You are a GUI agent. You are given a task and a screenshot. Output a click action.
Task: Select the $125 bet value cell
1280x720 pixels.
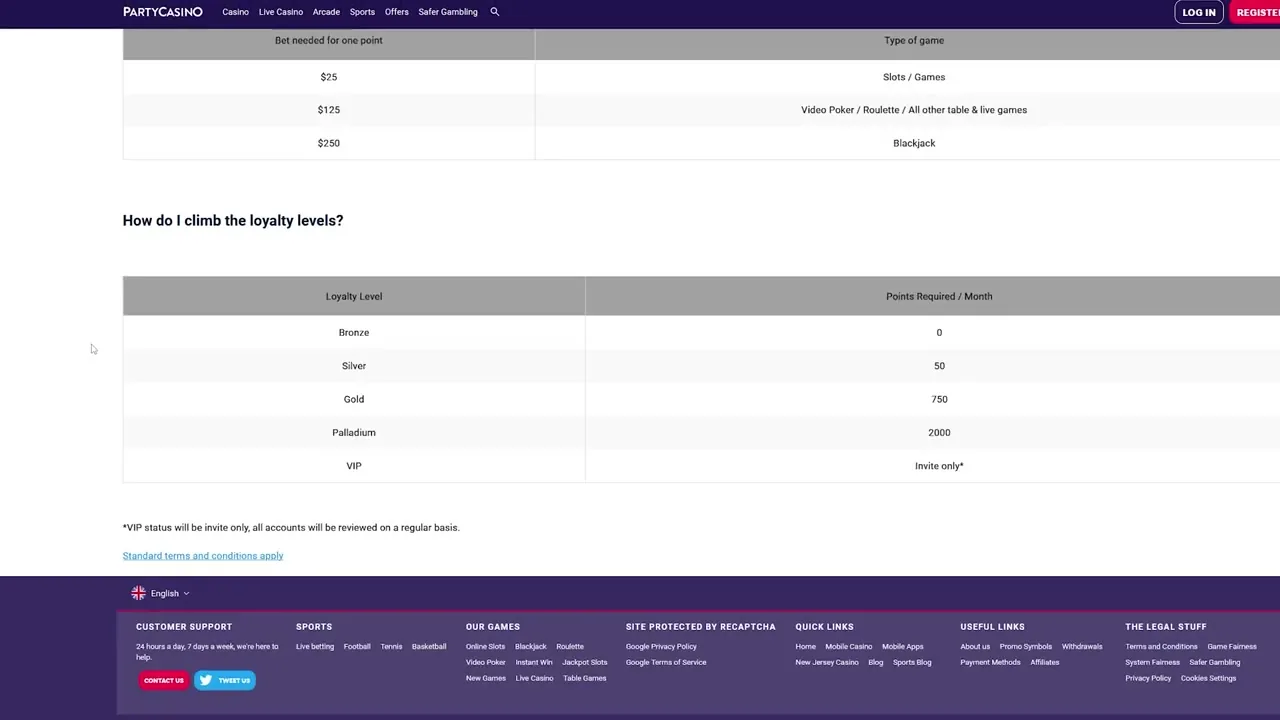329,110
